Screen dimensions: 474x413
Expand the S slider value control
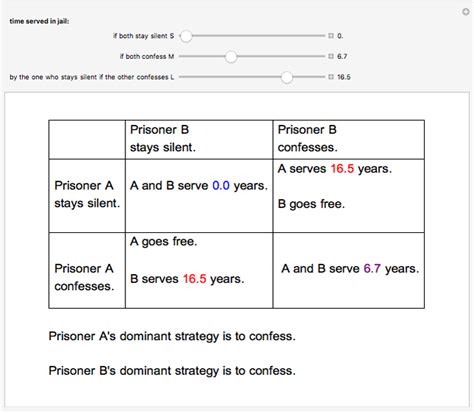coord(331,36)
